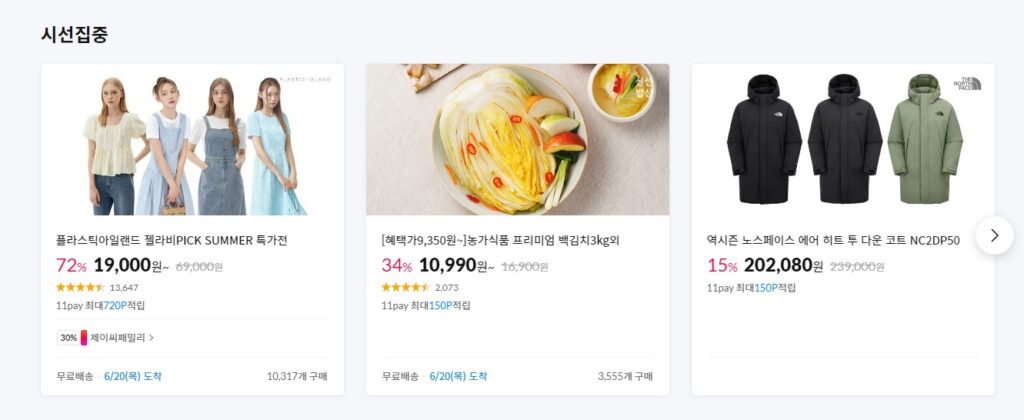Click the 플라스틱아일랜드 젤라비PICK SUMMER title
Image resolution: width=1024 pixels, height=420 pixels.
(172, 240)
